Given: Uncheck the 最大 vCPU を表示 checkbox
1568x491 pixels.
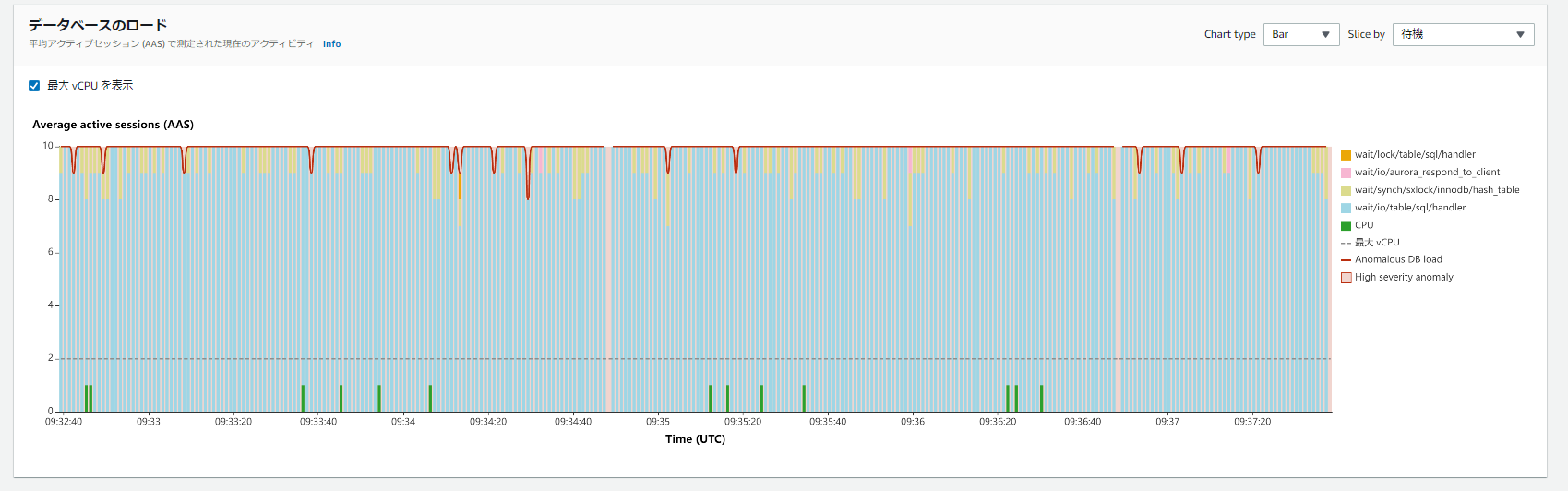Looking at the screenshot, I should (x=34, y=86).
